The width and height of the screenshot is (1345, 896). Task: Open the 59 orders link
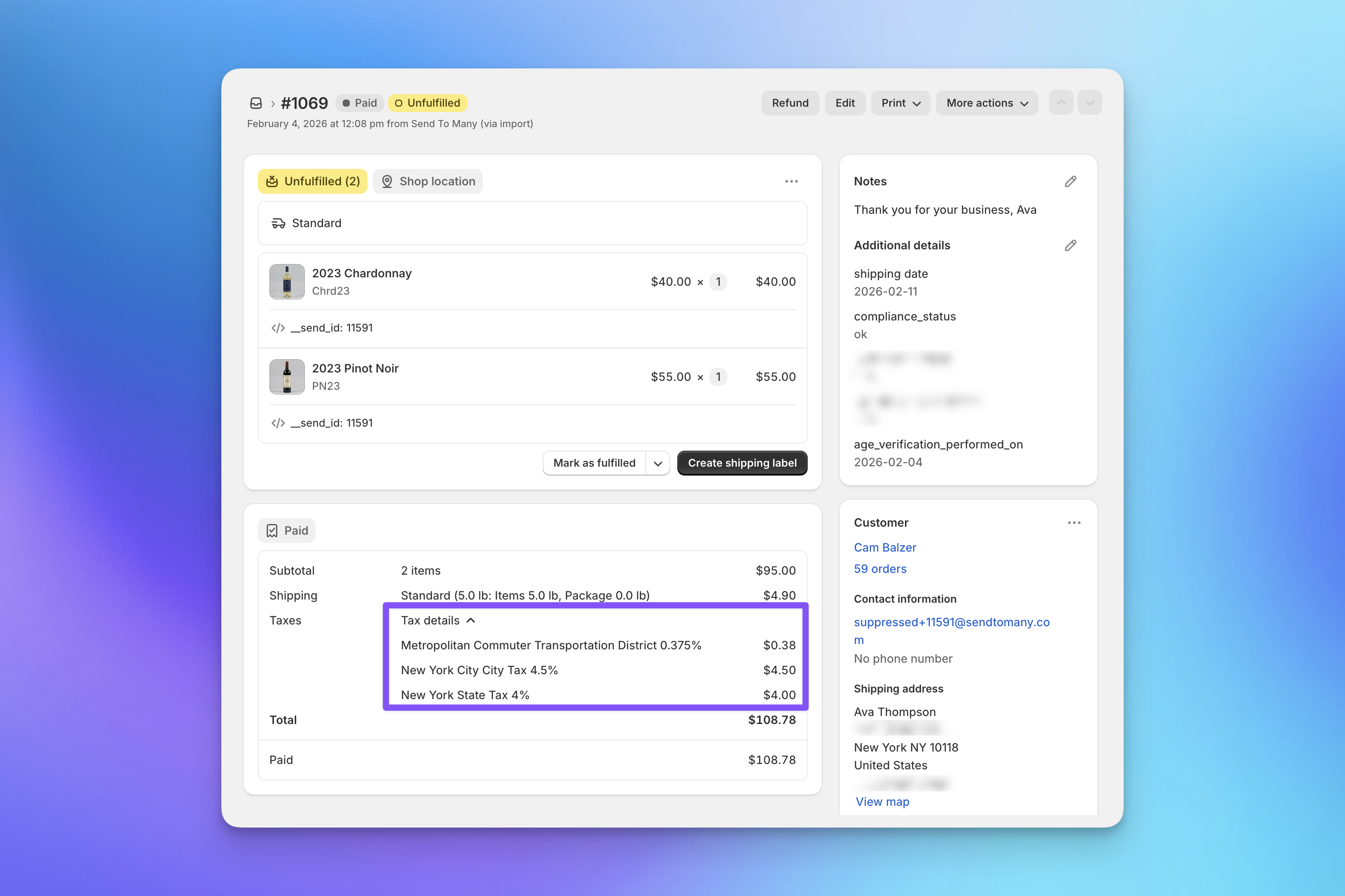[880, 568]
